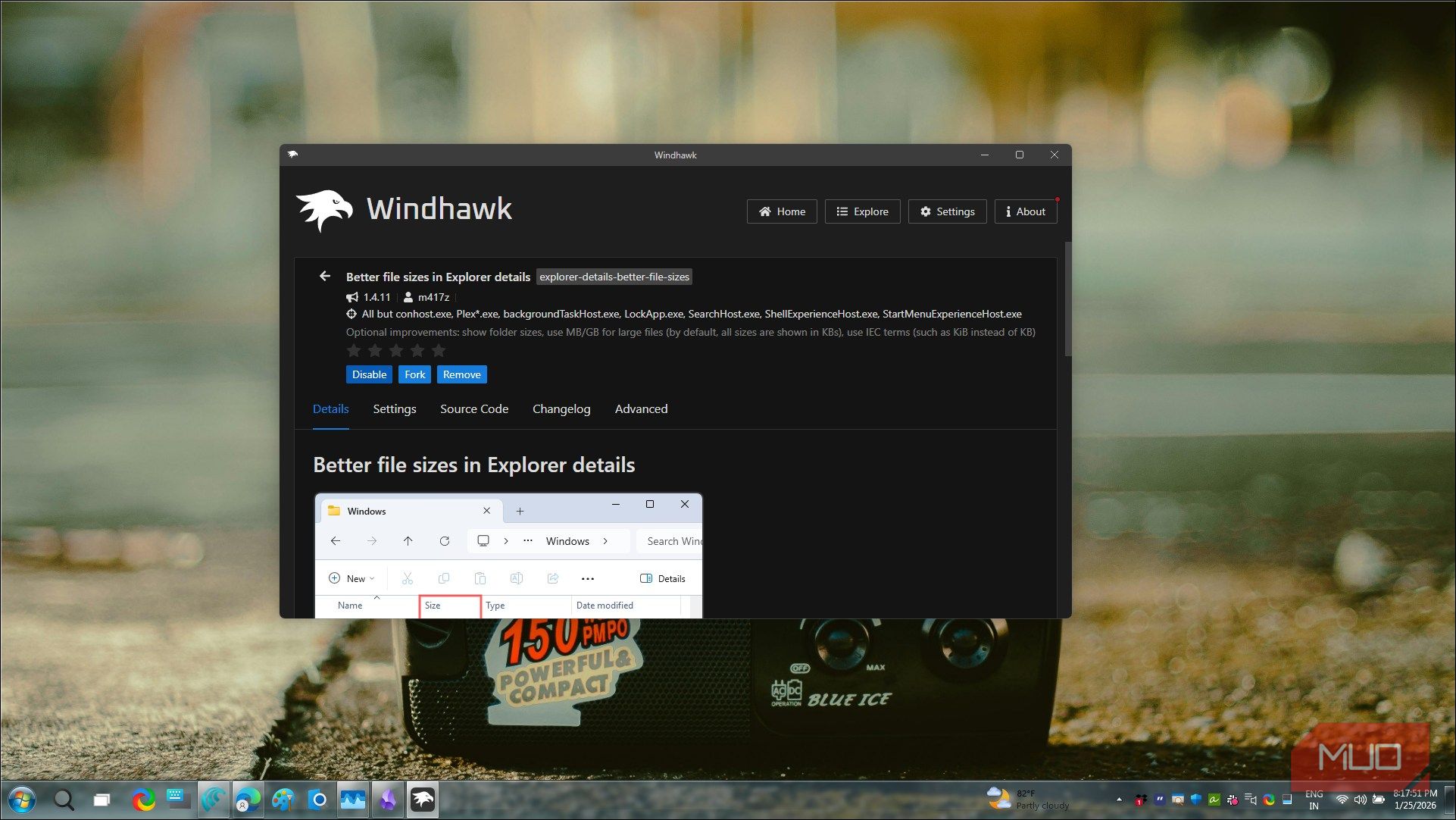Rate the mod with the first star

point(354,351)
